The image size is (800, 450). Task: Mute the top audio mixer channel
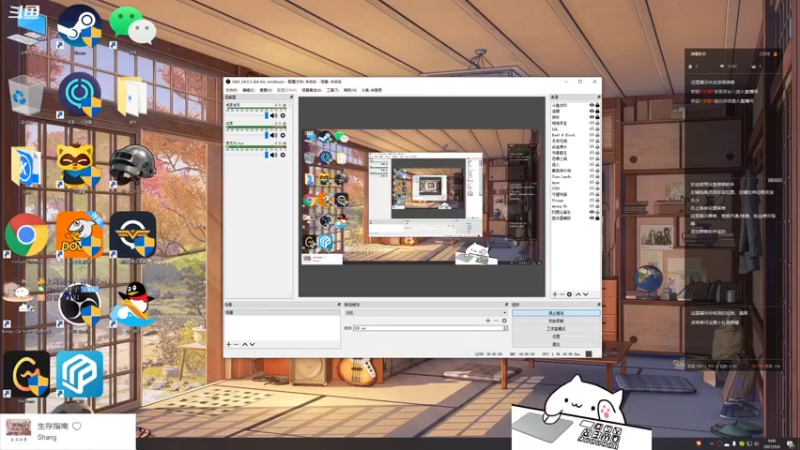click(273, 116)
